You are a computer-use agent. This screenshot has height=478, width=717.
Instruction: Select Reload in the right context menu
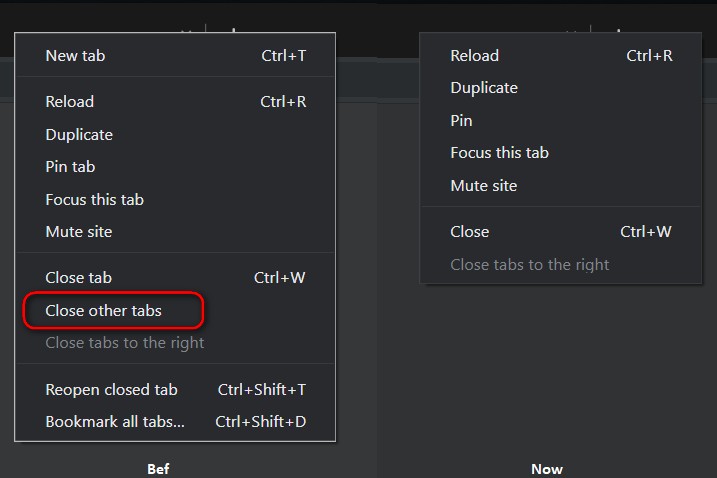561,56
